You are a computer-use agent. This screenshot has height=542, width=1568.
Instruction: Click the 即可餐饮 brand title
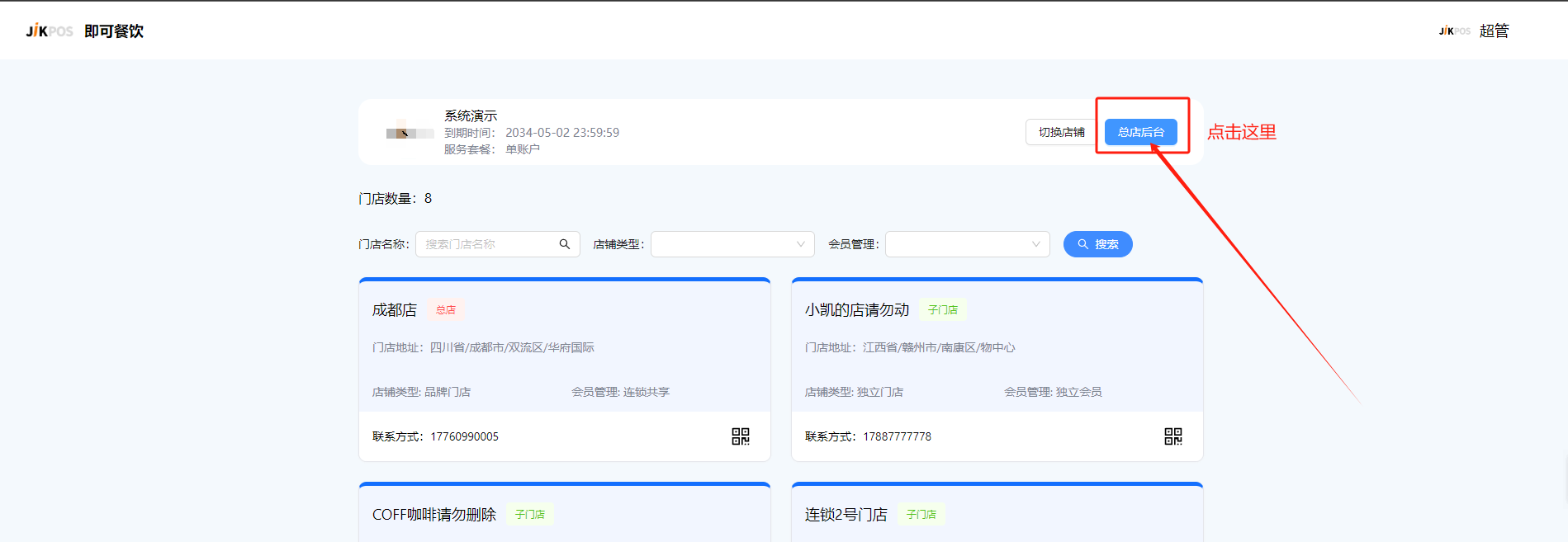click(x=114, y=31)
